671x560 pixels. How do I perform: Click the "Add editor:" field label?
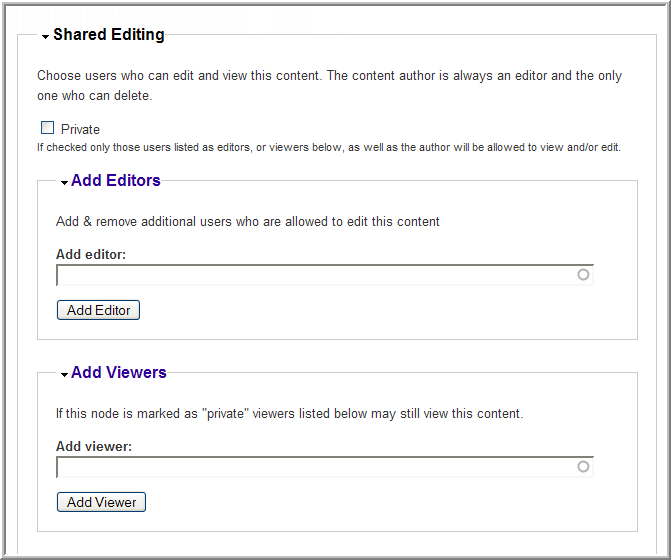click(91, 255)
